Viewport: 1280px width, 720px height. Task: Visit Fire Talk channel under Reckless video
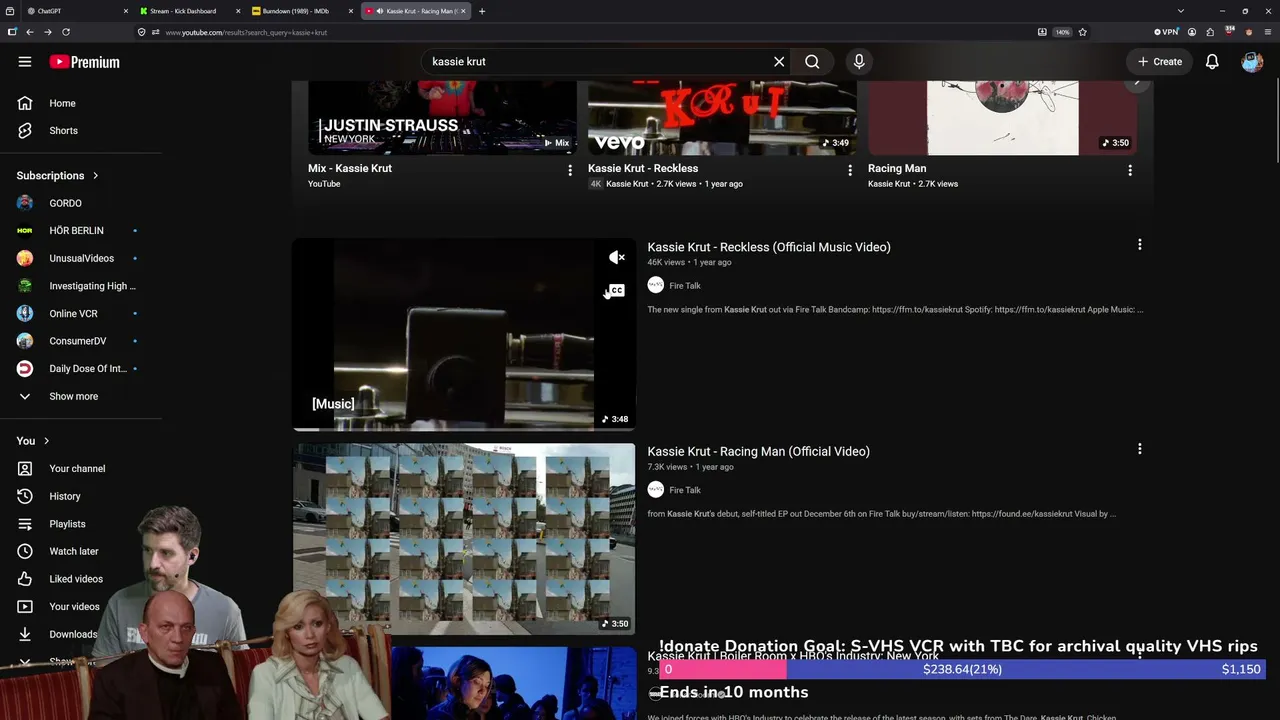click(685, 286)
